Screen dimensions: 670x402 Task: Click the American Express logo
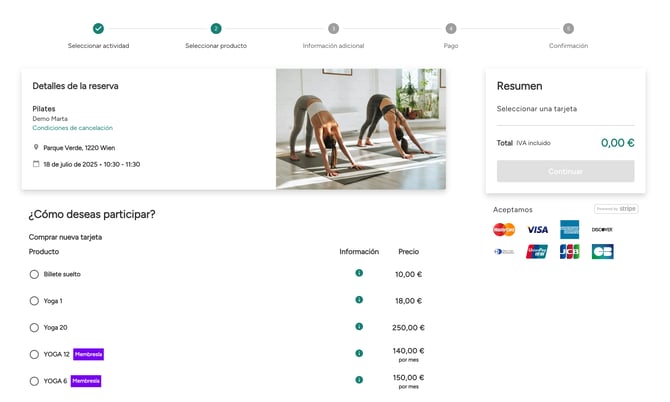pos(570,230)
